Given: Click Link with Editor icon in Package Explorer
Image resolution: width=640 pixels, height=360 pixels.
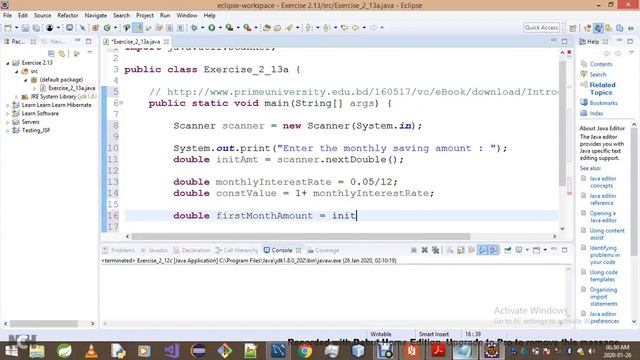Looking at the screenshot, I should click(62, 54).
